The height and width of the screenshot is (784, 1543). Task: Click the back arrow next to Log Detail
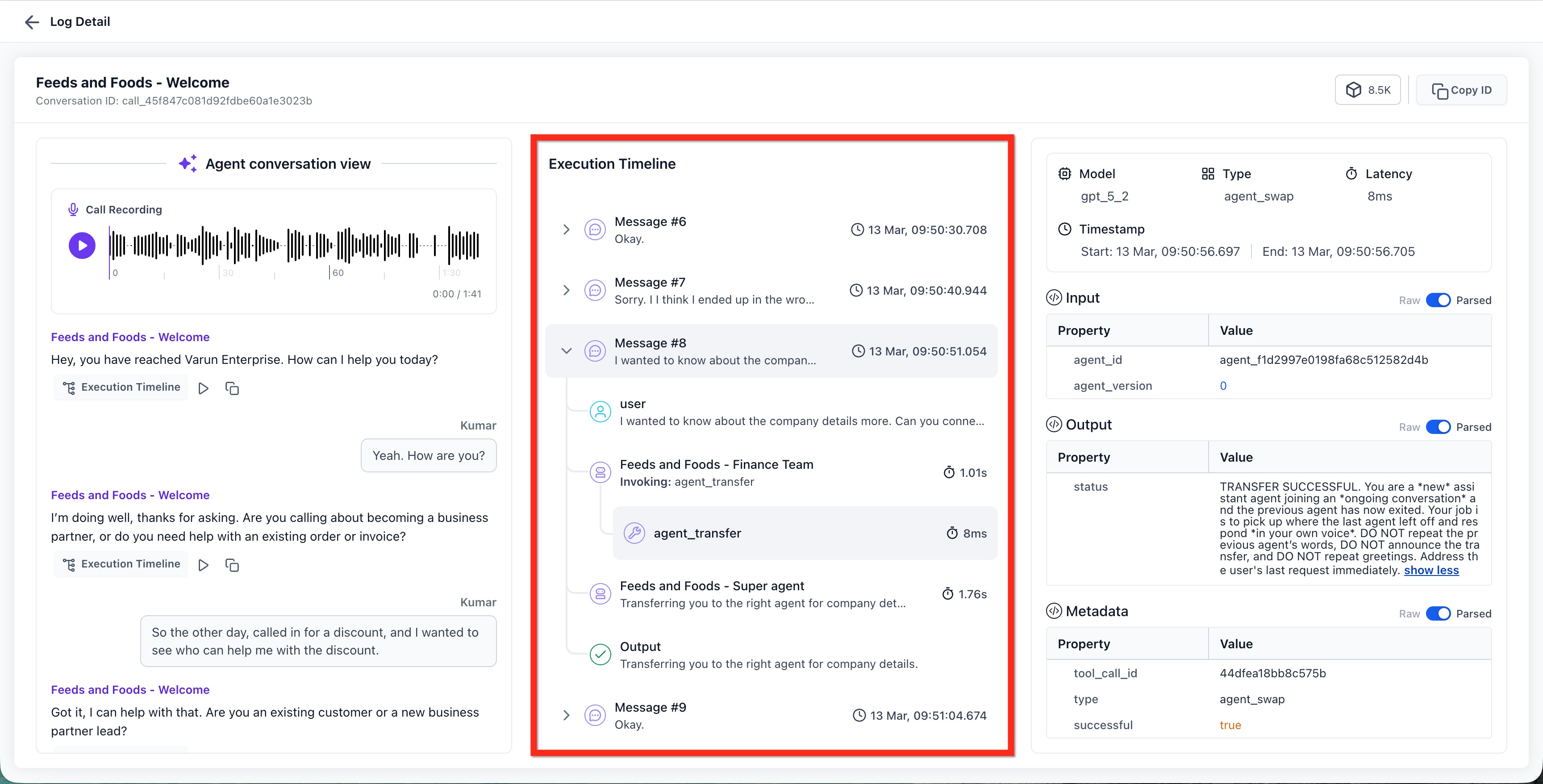[32, 22]
